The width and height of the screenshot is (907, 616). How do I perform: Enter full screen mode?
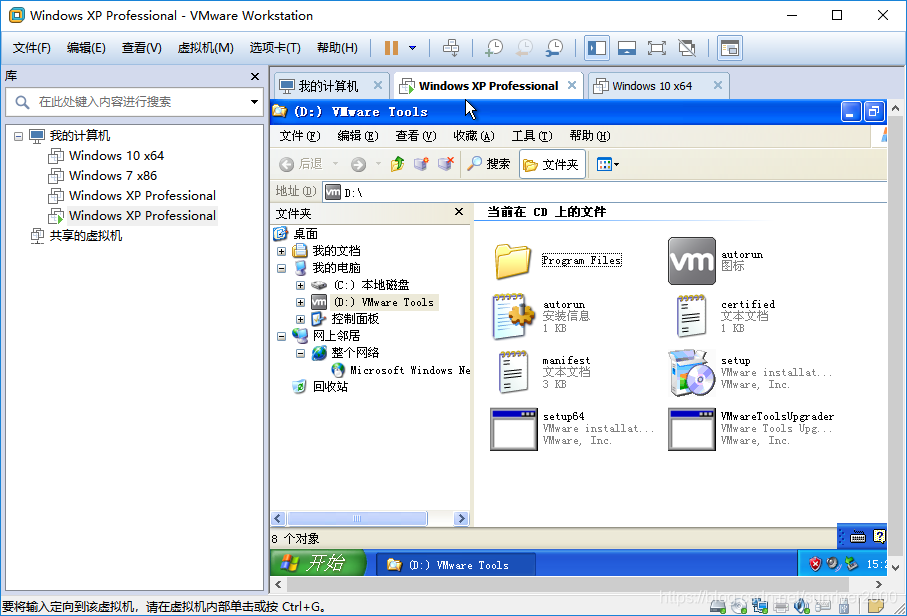click(657, 48)
